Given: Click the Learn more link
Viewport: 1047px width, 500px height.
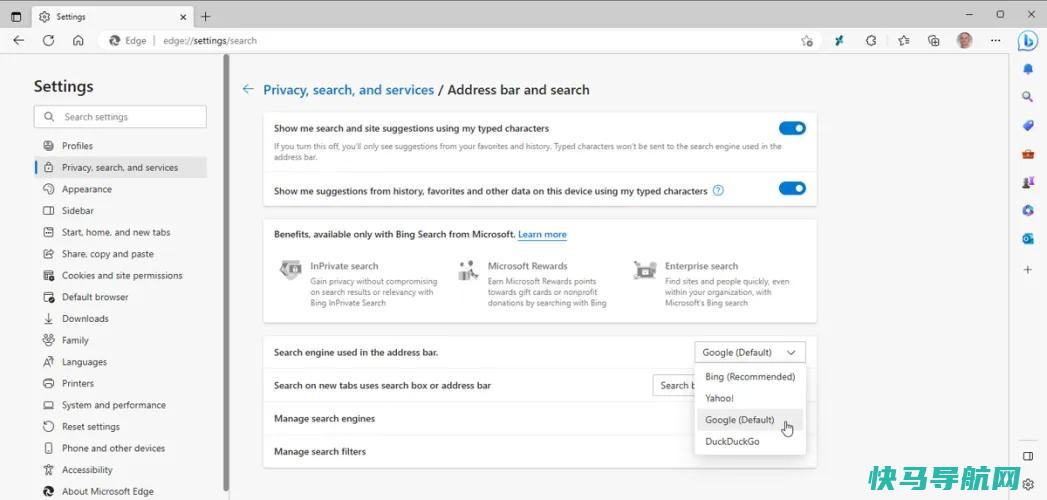Looking at the screenshot, I should [542, 234].
